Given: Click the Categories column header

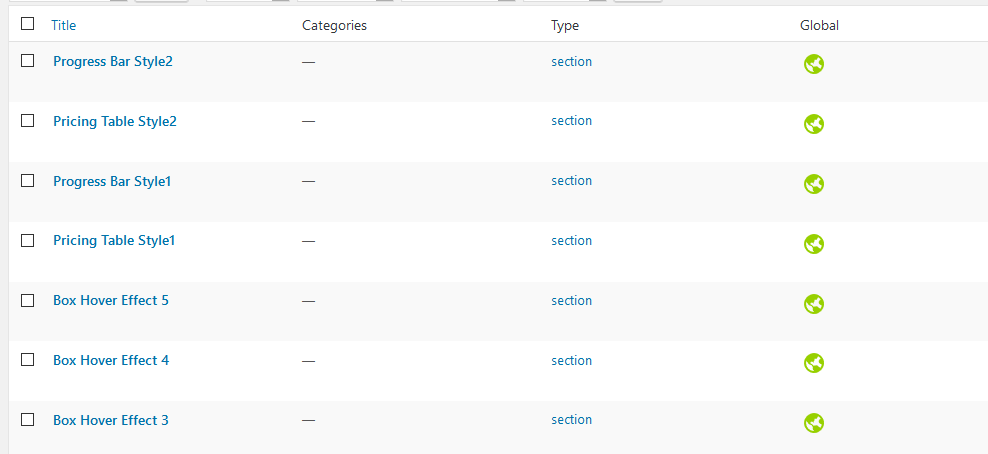Looking at the screenshot, I should point(334,26).
